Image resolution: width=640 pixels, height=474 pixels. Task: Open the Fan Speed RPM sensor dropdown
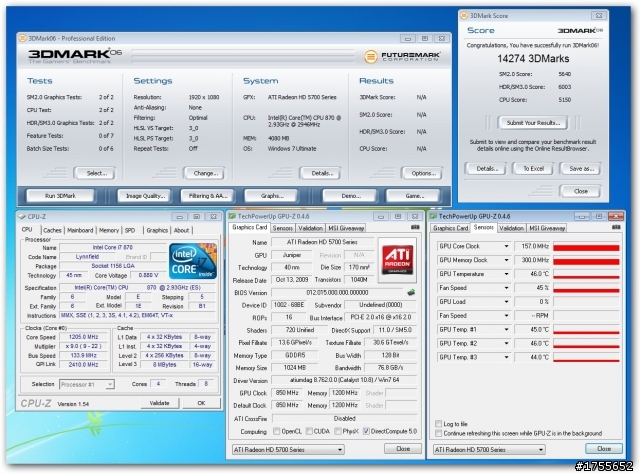pyautogui.click(x=506, y=316)
